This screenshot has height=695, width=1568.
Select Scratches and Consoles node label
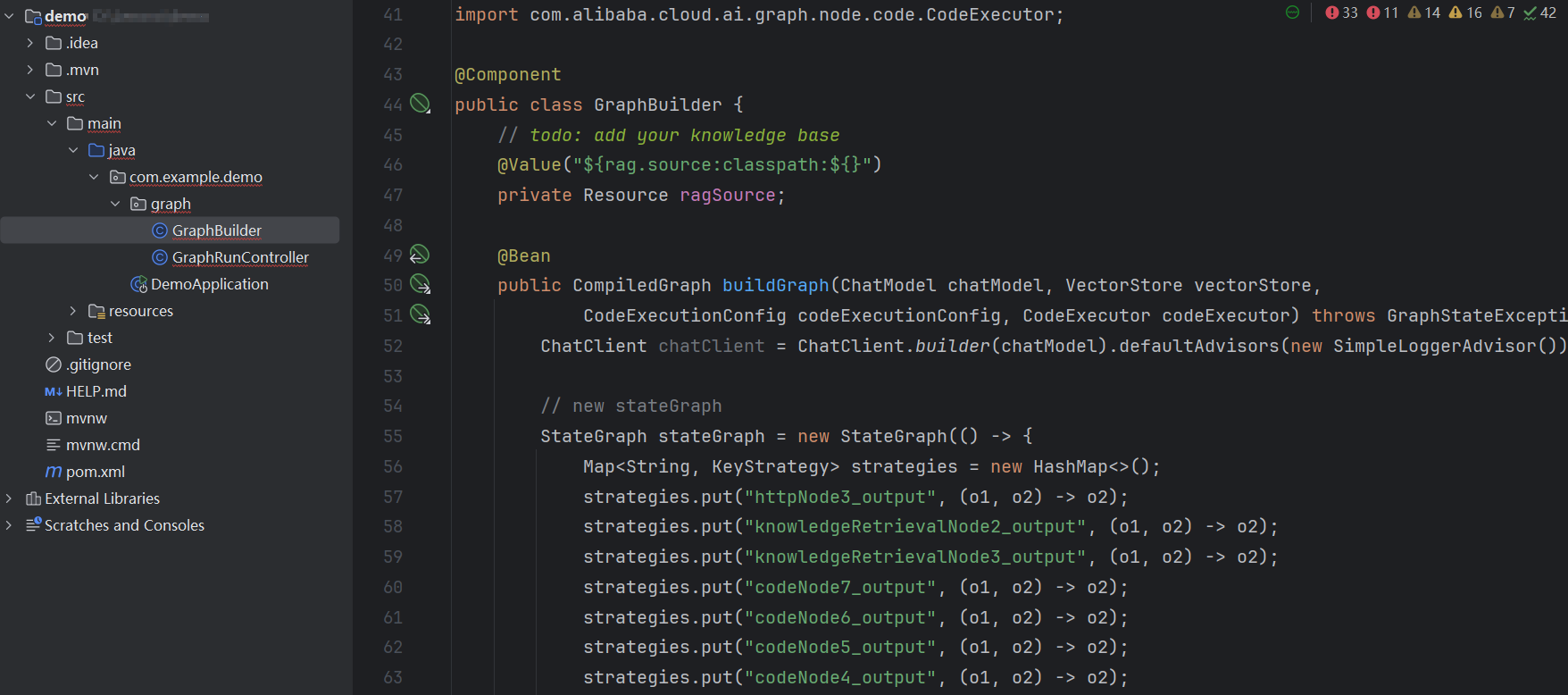(125, 525)
